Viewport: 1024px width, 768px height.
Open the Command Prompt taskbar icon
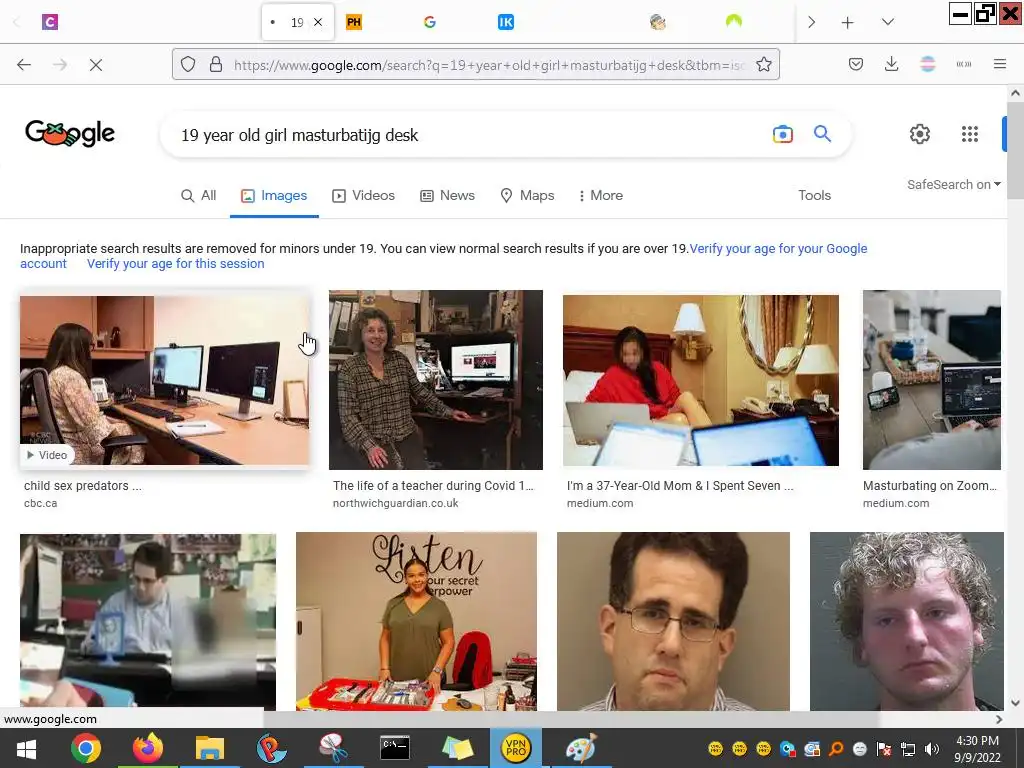(x=395, y=748)
